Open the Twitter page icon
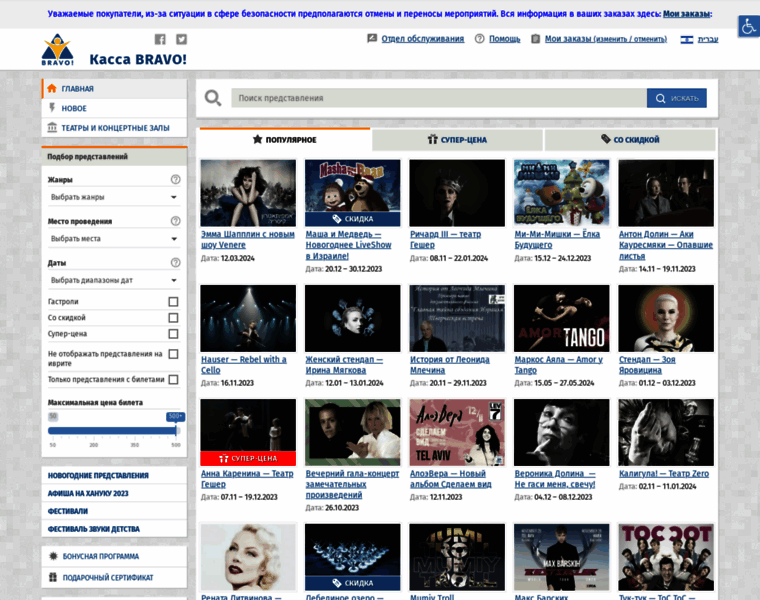 pos(181,39)
